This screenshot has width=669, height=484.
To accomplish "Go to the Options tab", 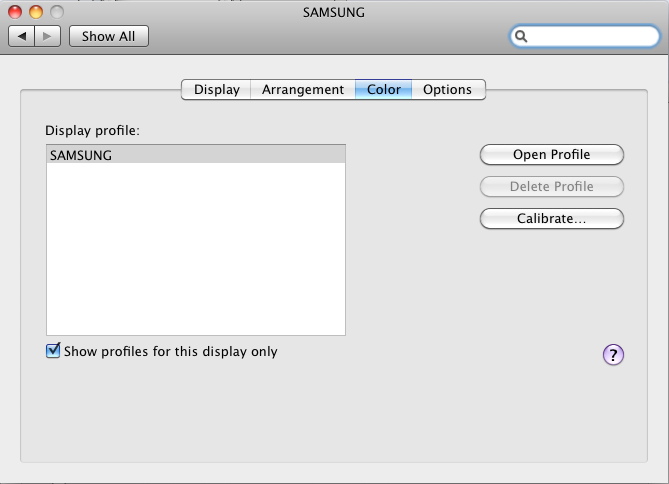I will pyautogui.click(x=447, y=89).
